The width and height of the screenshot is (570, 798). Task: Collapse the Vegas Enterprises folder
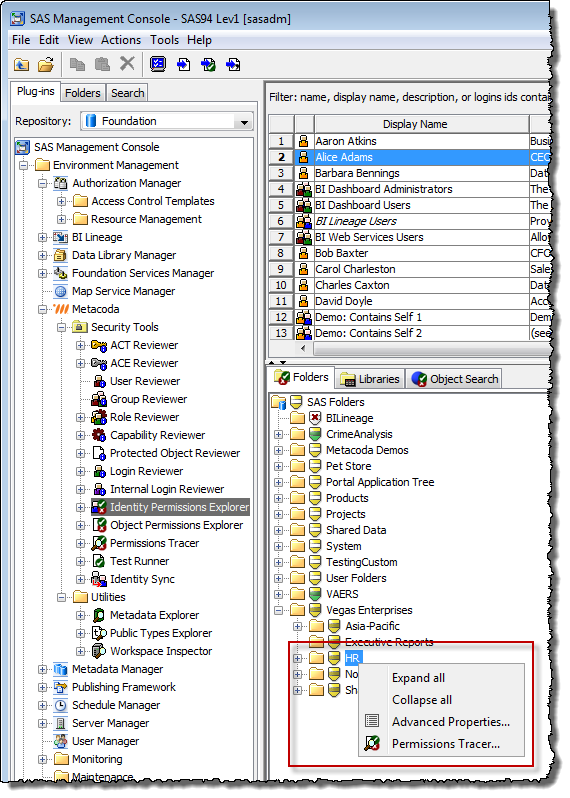click(x=278, y=610)
